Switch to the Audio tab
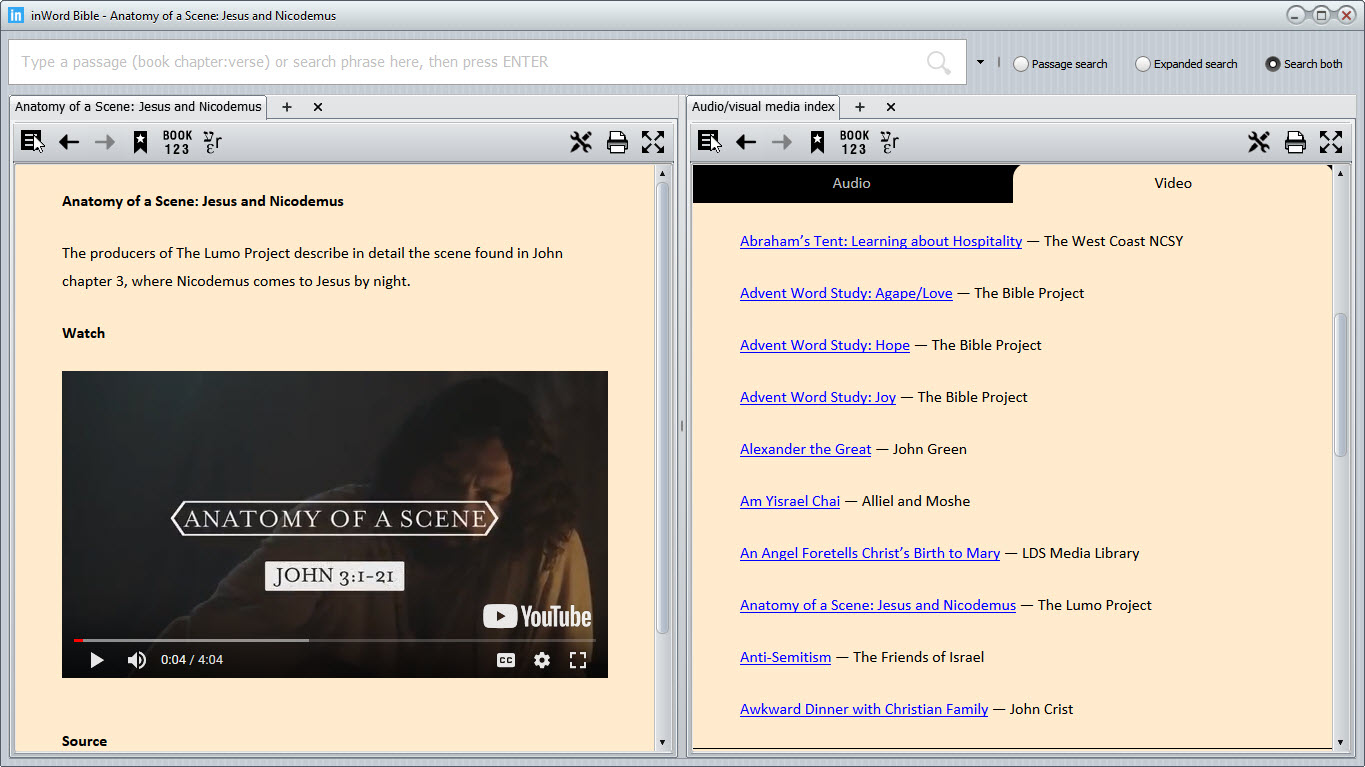 tap(851, 183)
